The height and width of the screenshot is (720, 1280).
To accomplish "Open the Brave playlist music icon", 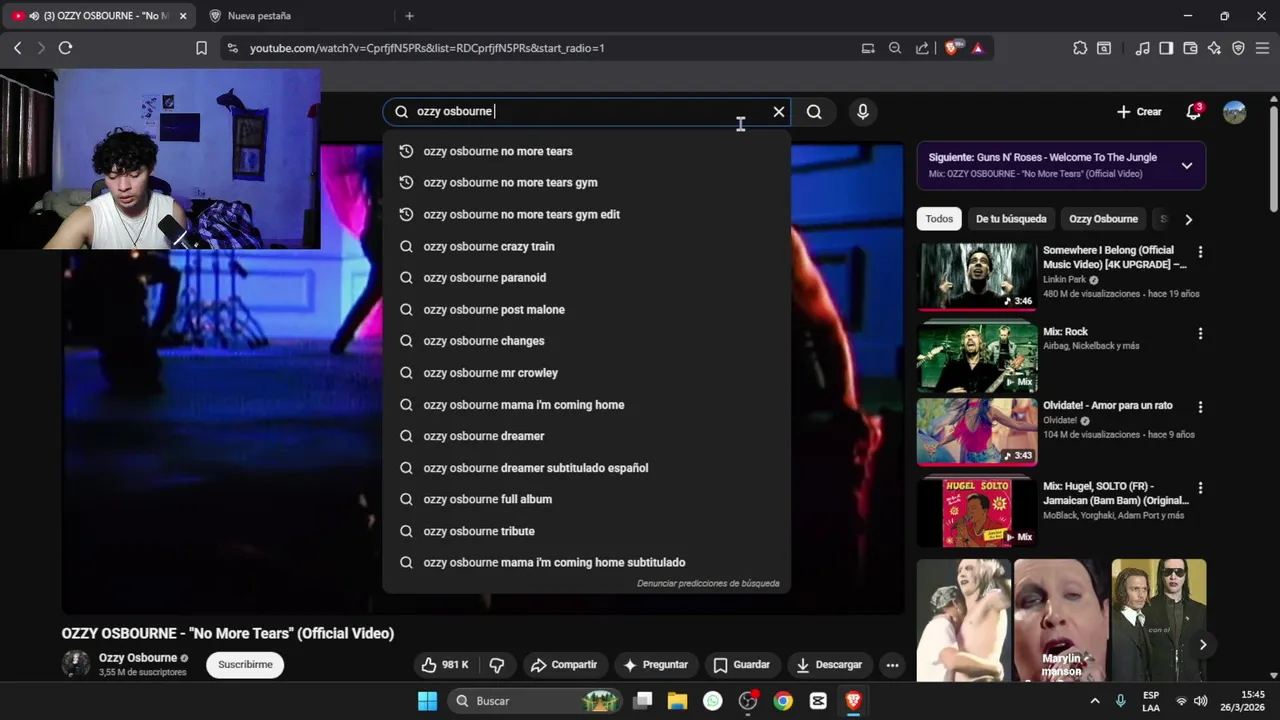I will pos(1142,48).
